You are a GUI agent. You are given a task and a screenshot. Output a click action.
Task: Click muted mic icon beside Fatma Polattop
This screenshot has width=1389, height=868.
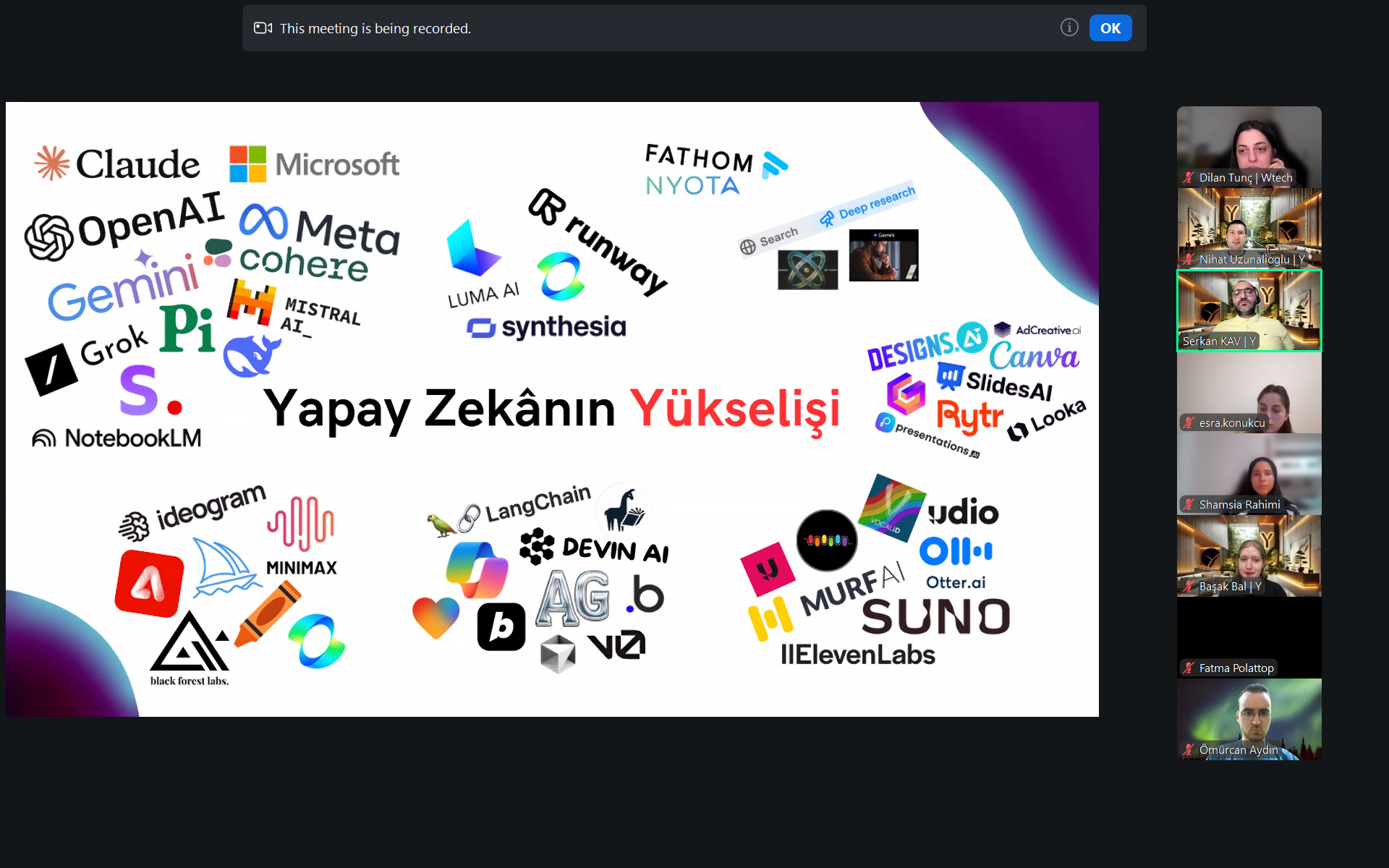[1189, 668]
